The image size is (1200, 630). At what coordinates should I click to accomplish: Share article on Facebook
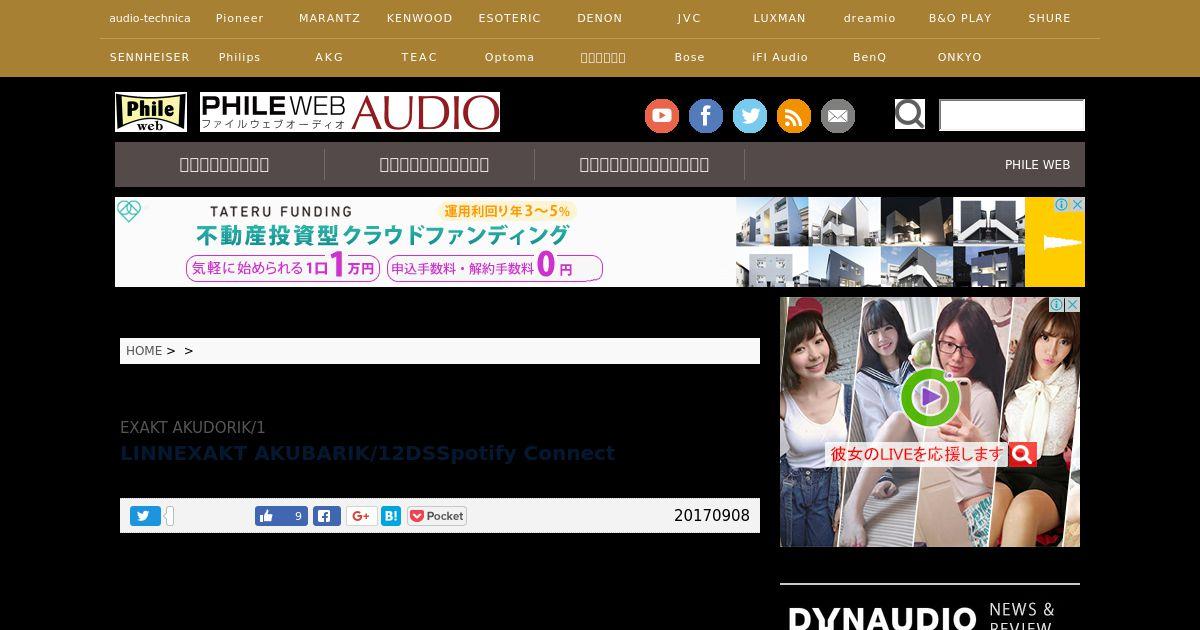(x=327, y=516)
